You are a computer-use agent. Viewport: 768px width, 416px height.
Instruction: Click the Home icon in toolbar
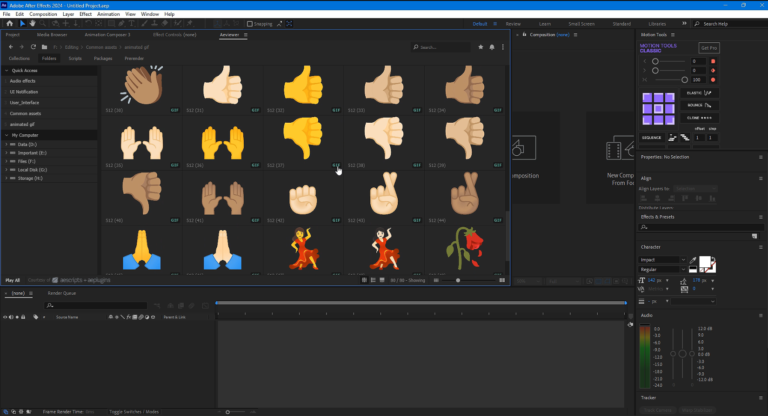pyautogui.click(x=9, y=23)
